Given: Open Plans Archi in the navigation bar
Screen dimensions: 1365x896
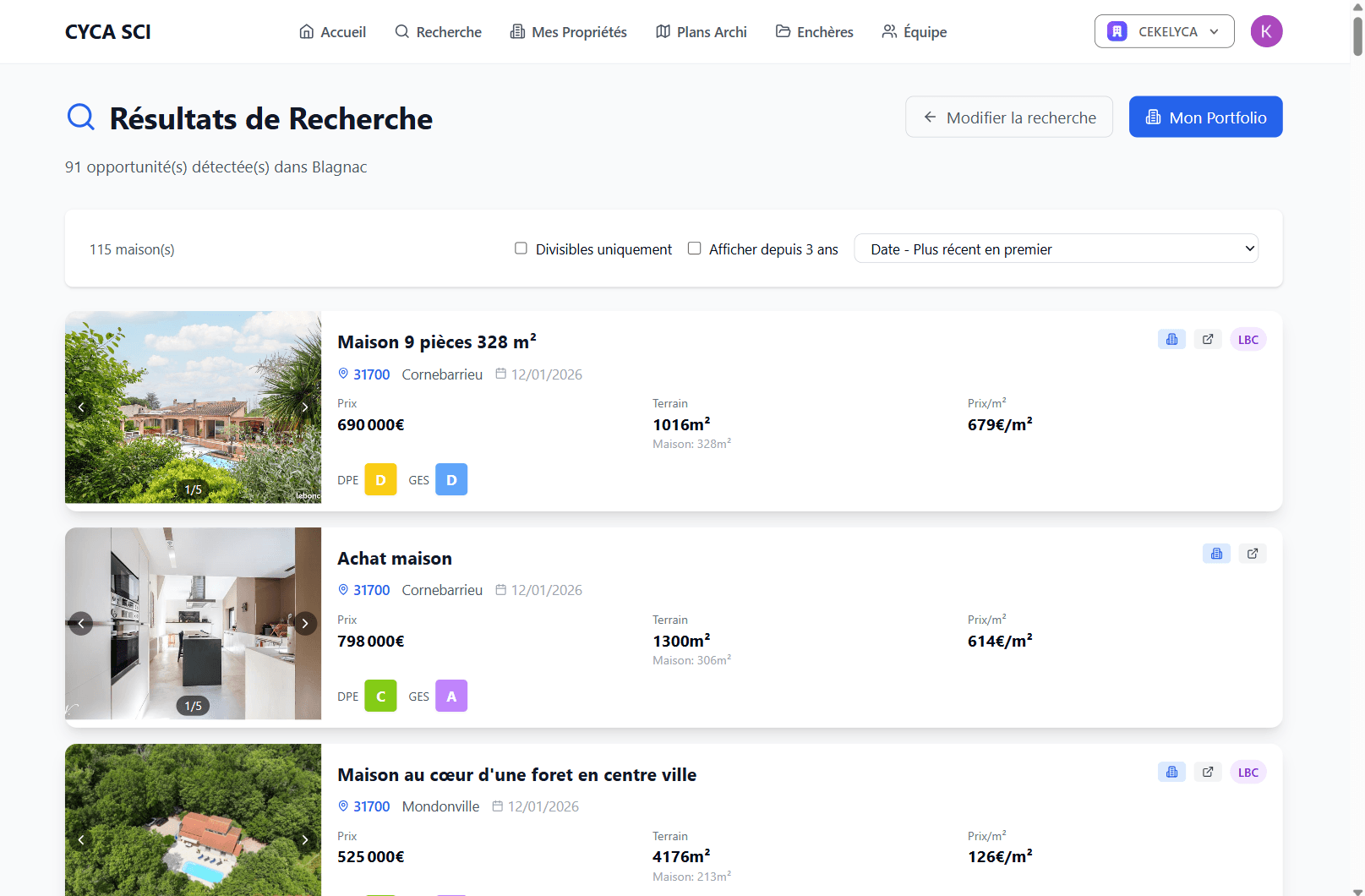Looking at the screenshot, I should click(701, 32).
